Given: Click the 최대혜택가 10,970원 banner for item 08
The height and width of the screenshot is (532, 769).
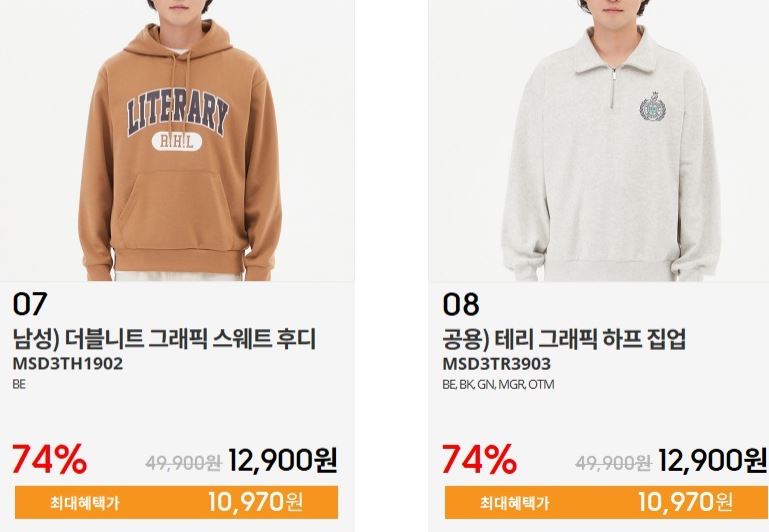Looking at the screenshot, I should (607, 502).
